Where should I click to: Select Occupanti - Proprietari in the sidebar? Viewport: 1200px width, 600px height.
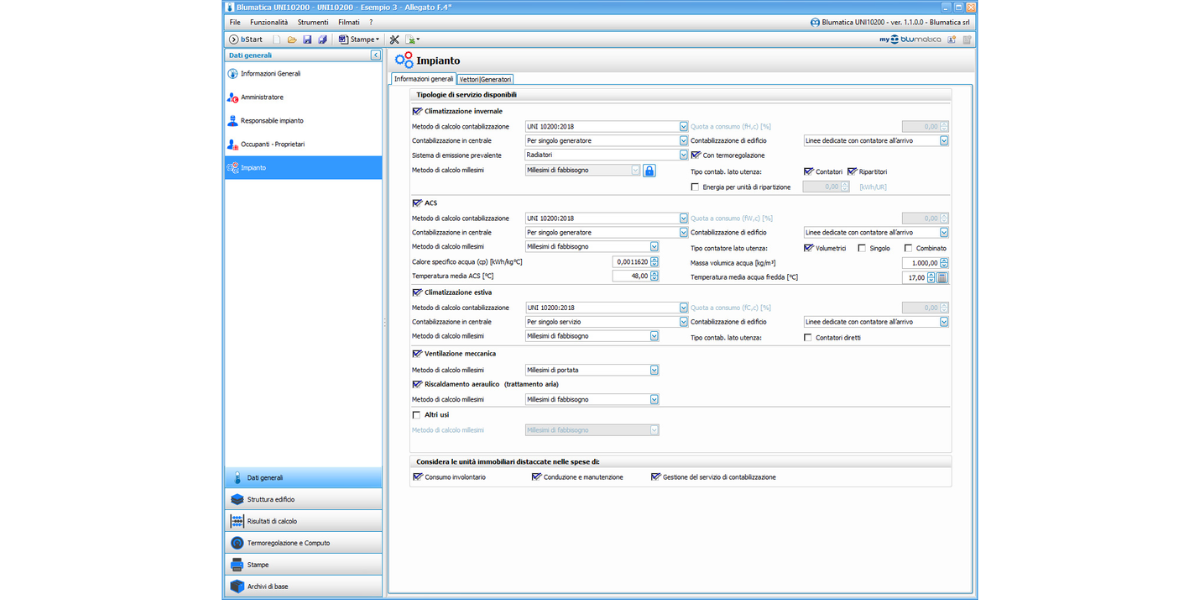tap(272, 144)
